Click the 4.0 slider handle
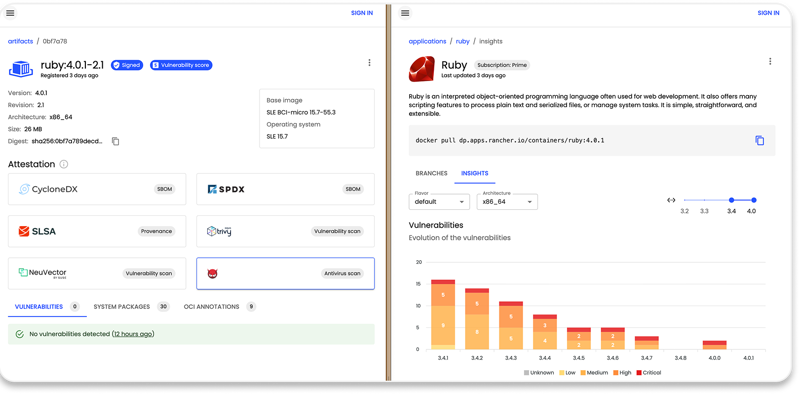 click(754, 200)
